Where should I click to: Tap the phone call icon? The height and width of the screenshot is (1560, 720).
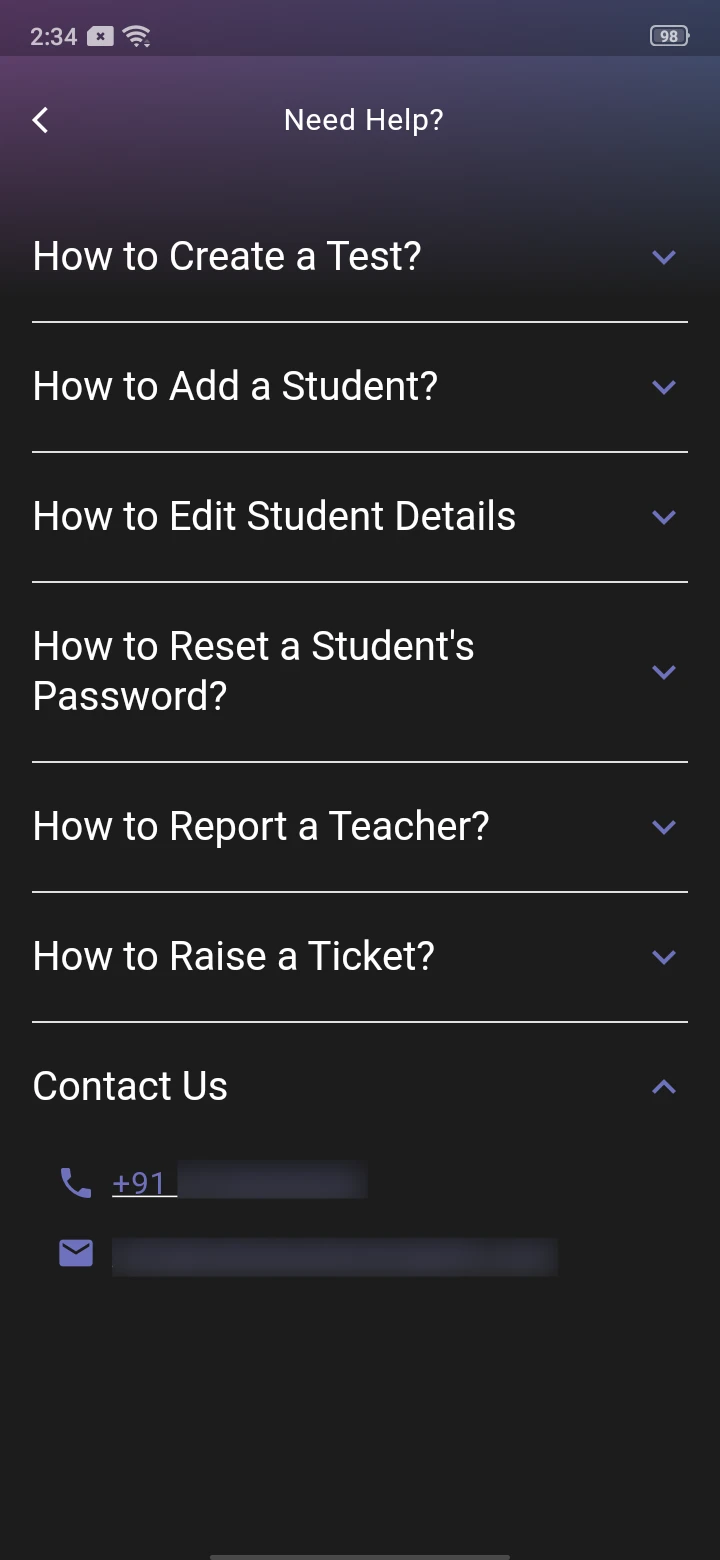point(76,1183)
